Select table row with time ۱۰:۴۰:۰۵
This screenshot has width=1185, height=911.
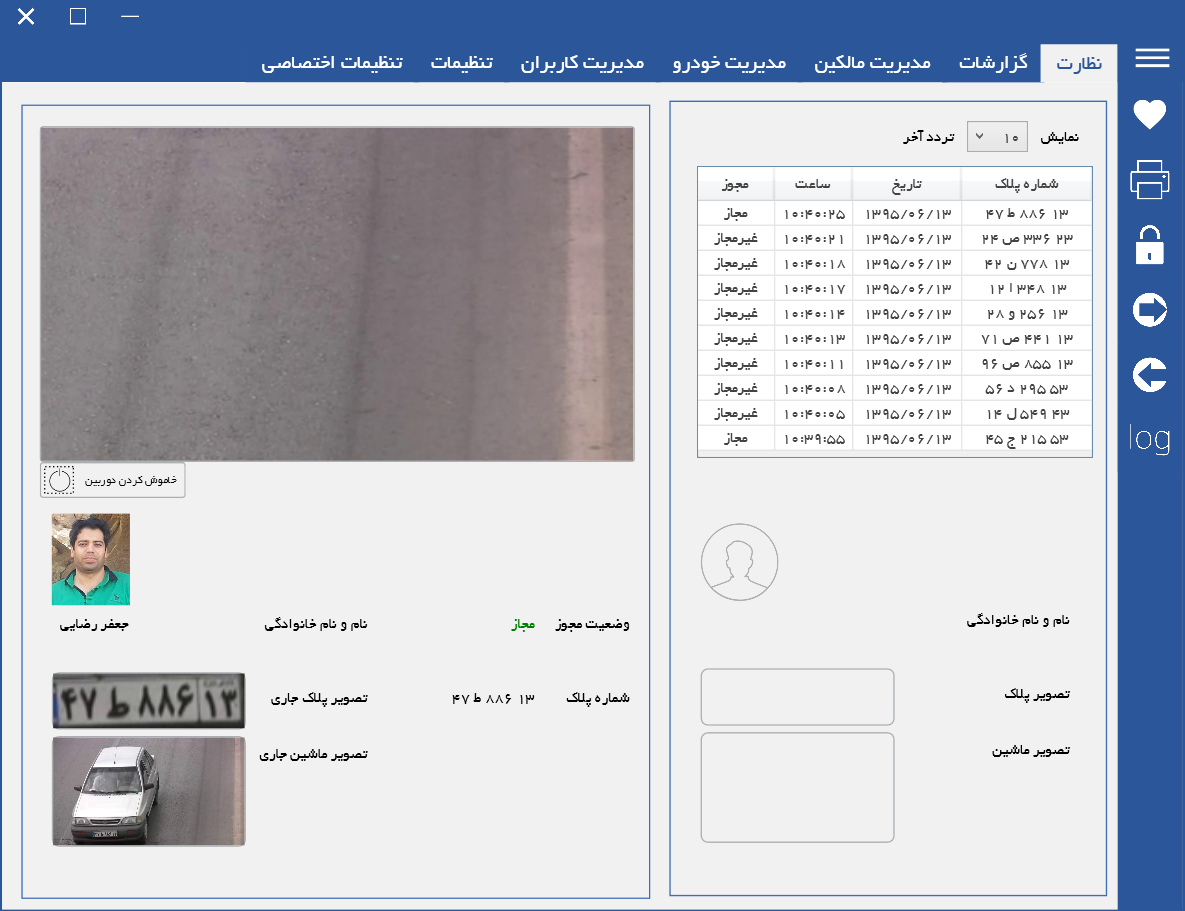click(895, 413)
